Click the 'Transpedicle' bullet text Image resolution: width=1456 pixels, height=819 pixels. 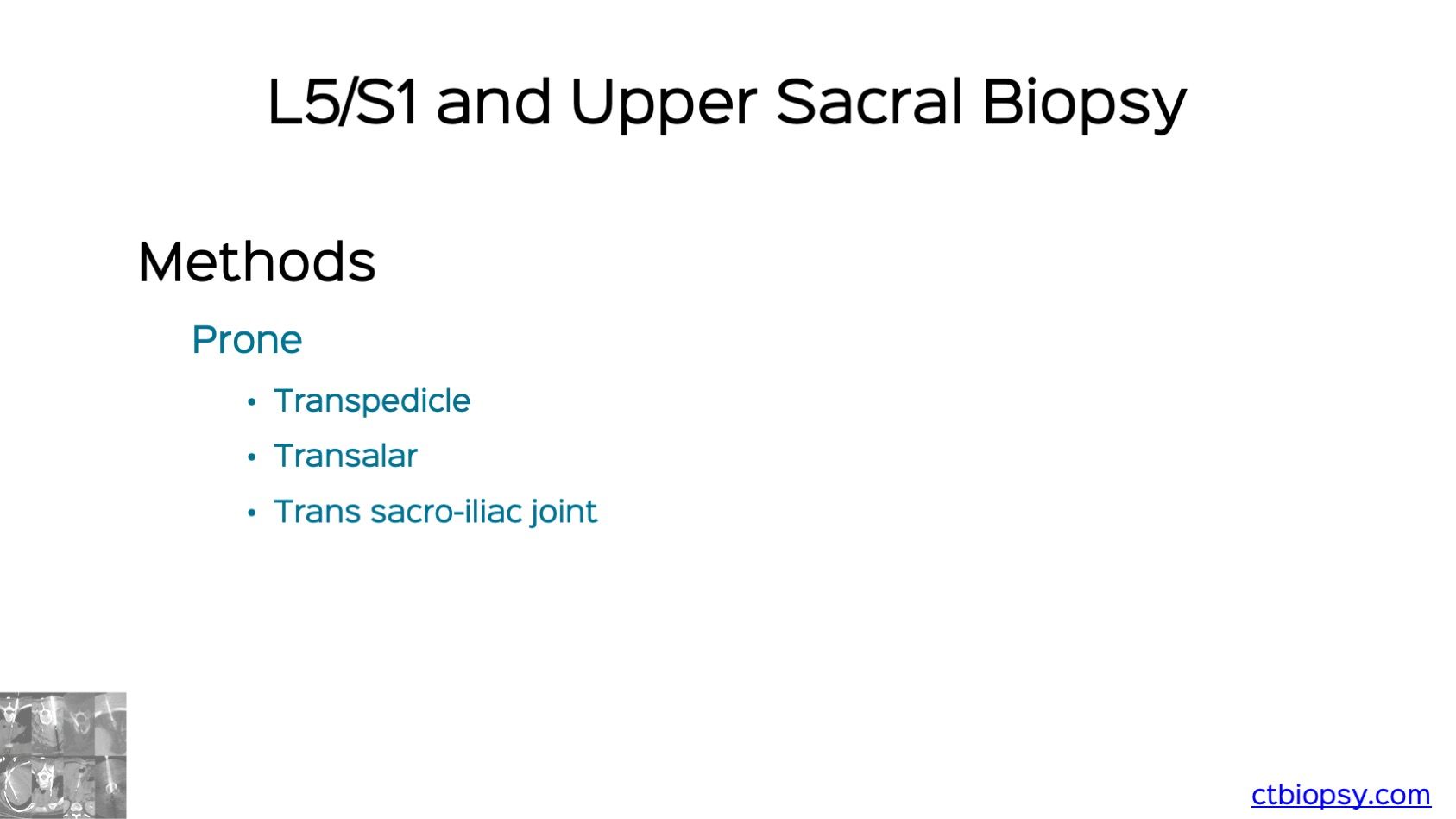(x=372, y=401)
